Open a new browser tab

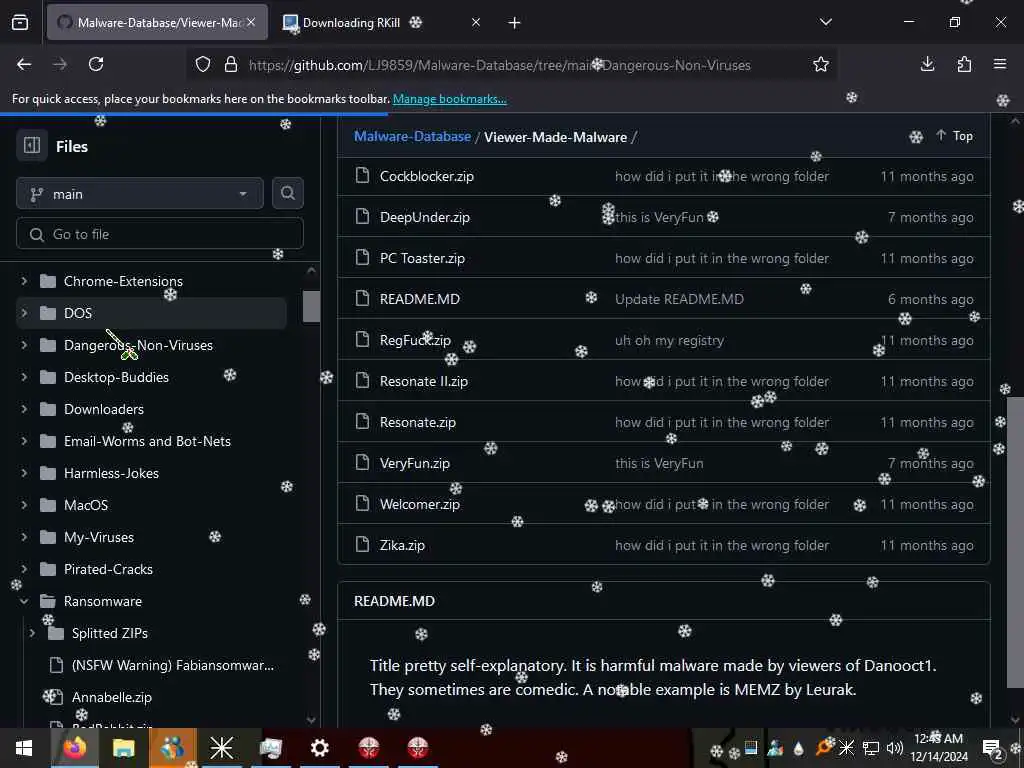(515, 23)
